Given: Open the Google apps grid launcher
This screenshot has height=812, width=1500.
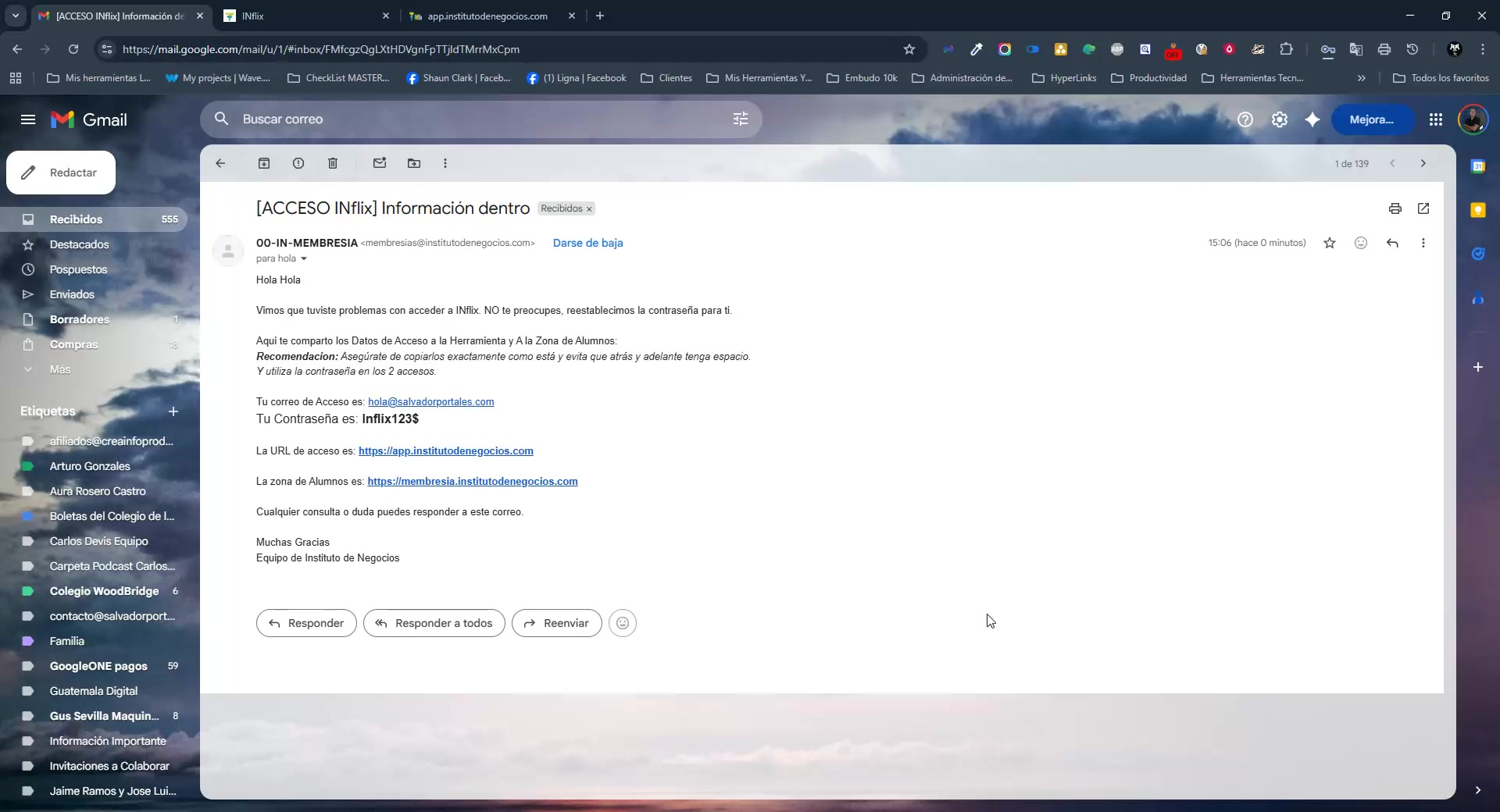Looking at the screenshot, I should pos(1435,119).
